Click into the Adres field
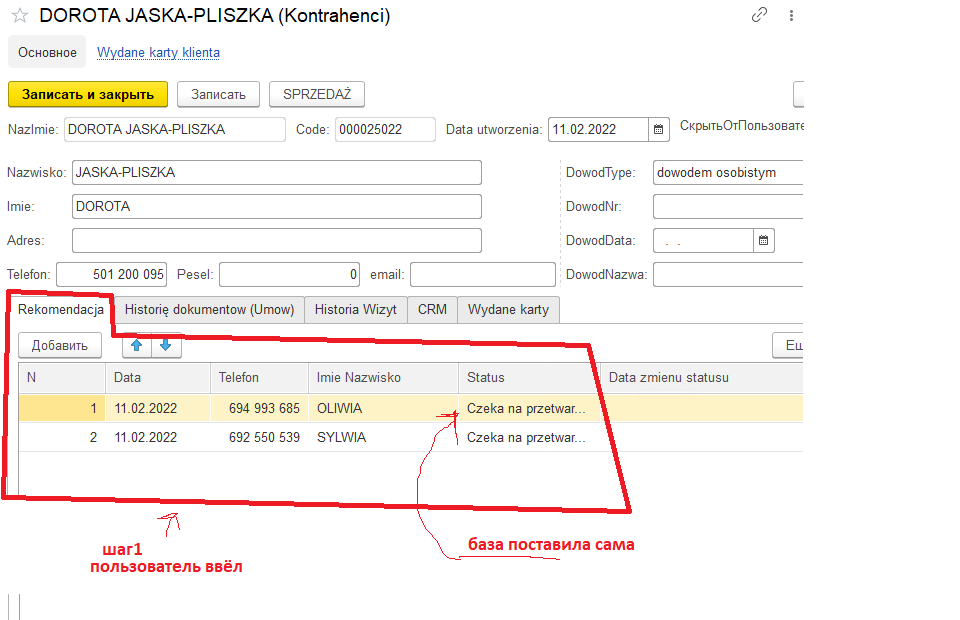This screenshot has width=960, height=620. point(276,241)
